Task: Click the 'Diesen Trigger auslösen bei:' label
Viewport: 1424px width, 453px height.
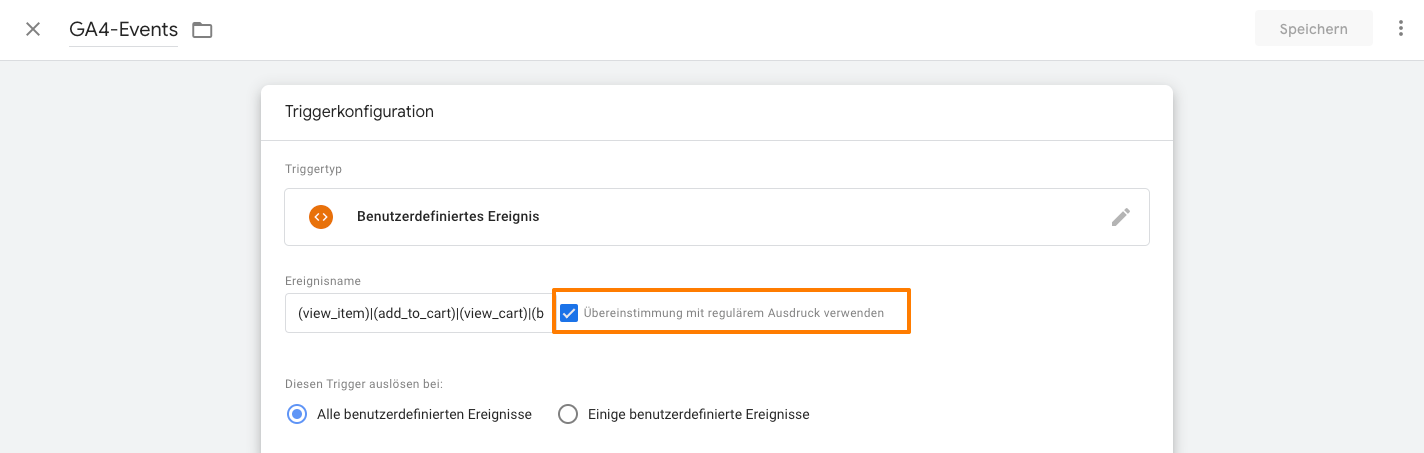Action: coord(364,383)
